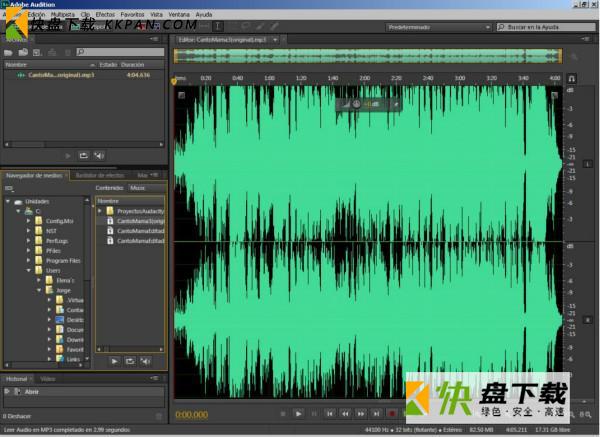
Task: Switch to Bastidor de efectos tab
Action: point(100,175)
